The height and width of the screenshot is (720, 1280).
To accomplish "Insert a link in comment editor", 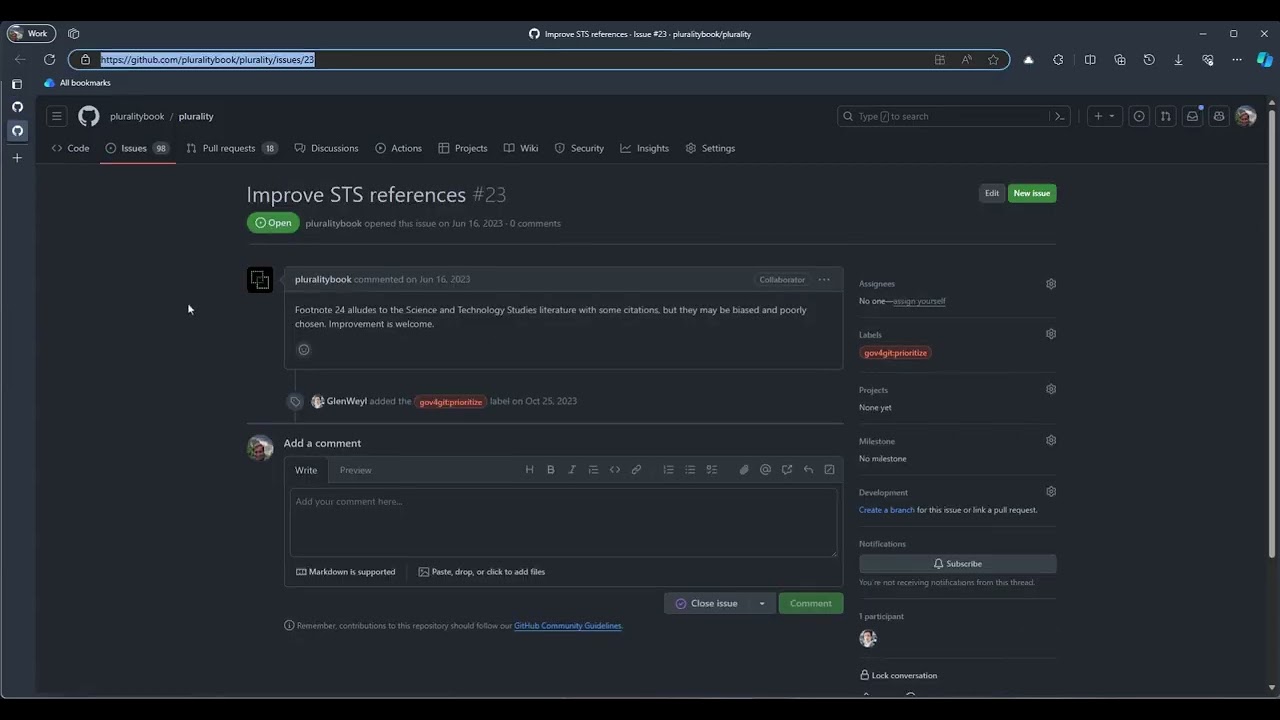I will click(x=636, y=470).
